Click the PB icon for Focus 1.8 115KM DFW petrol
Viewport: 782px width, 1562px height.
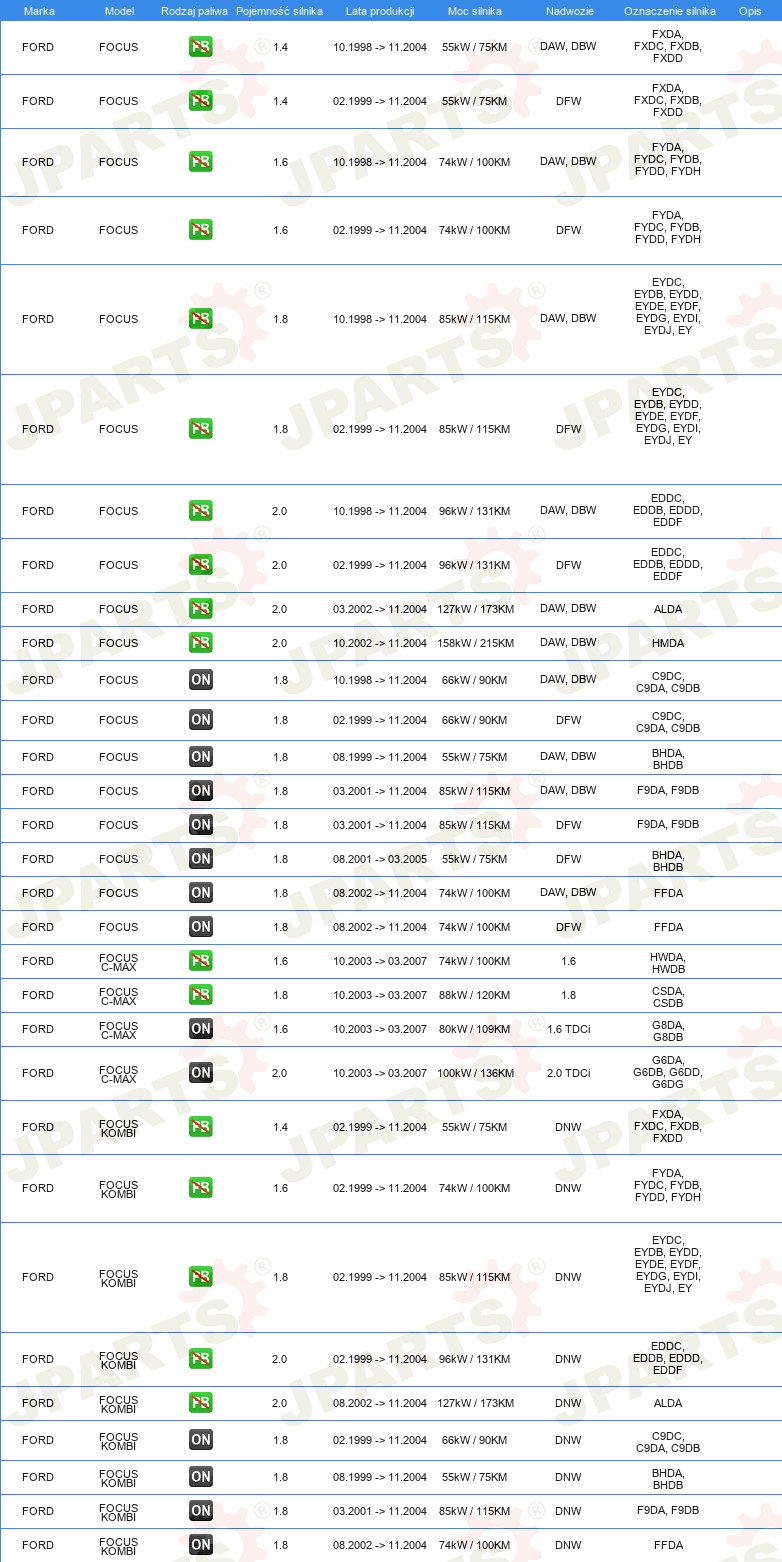[x=201, y=429]
